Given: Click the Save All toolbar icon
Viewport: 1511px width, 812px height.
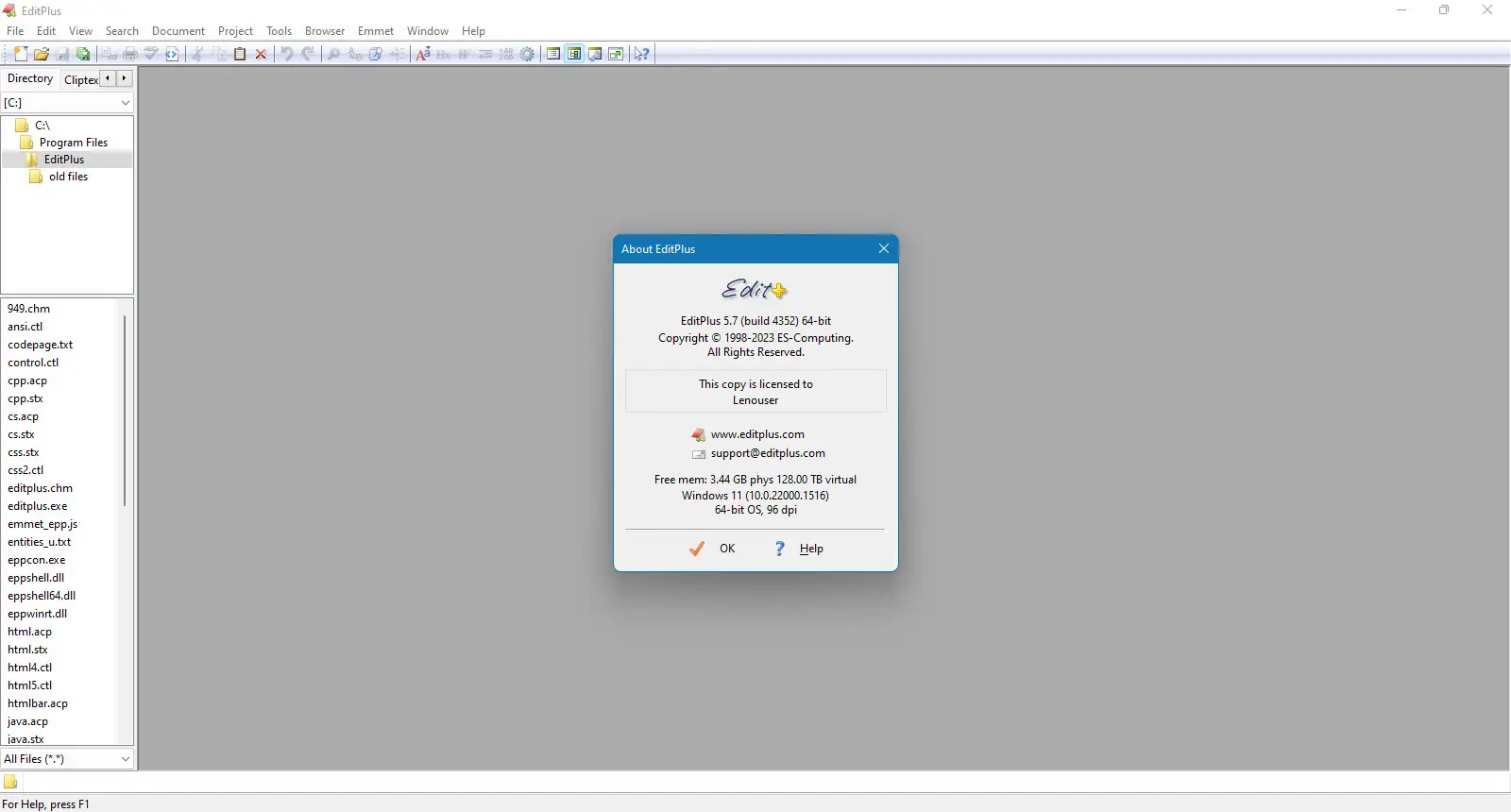Looking at the screenshot, I should click(x=83, y=54).
